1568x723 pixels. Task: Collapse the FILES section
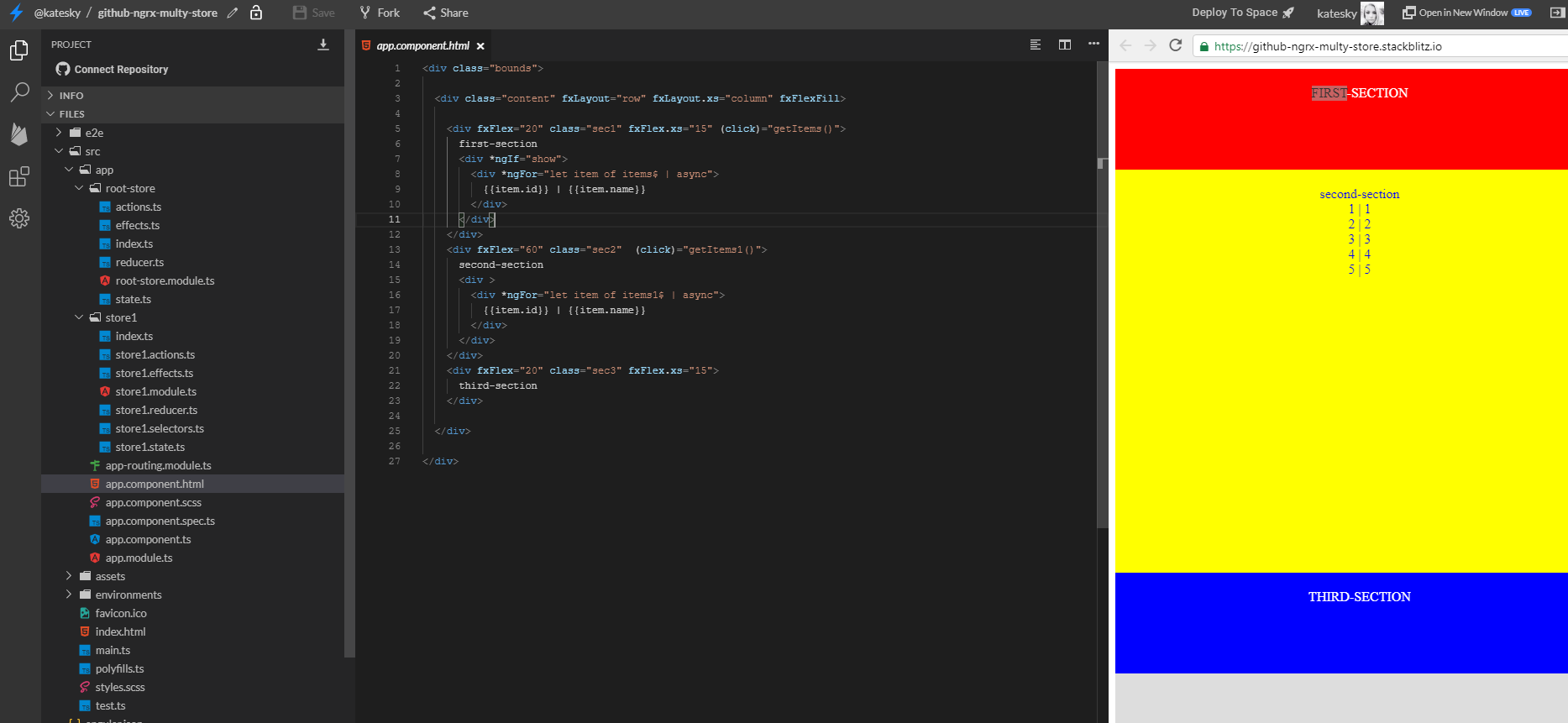(51, 114)
